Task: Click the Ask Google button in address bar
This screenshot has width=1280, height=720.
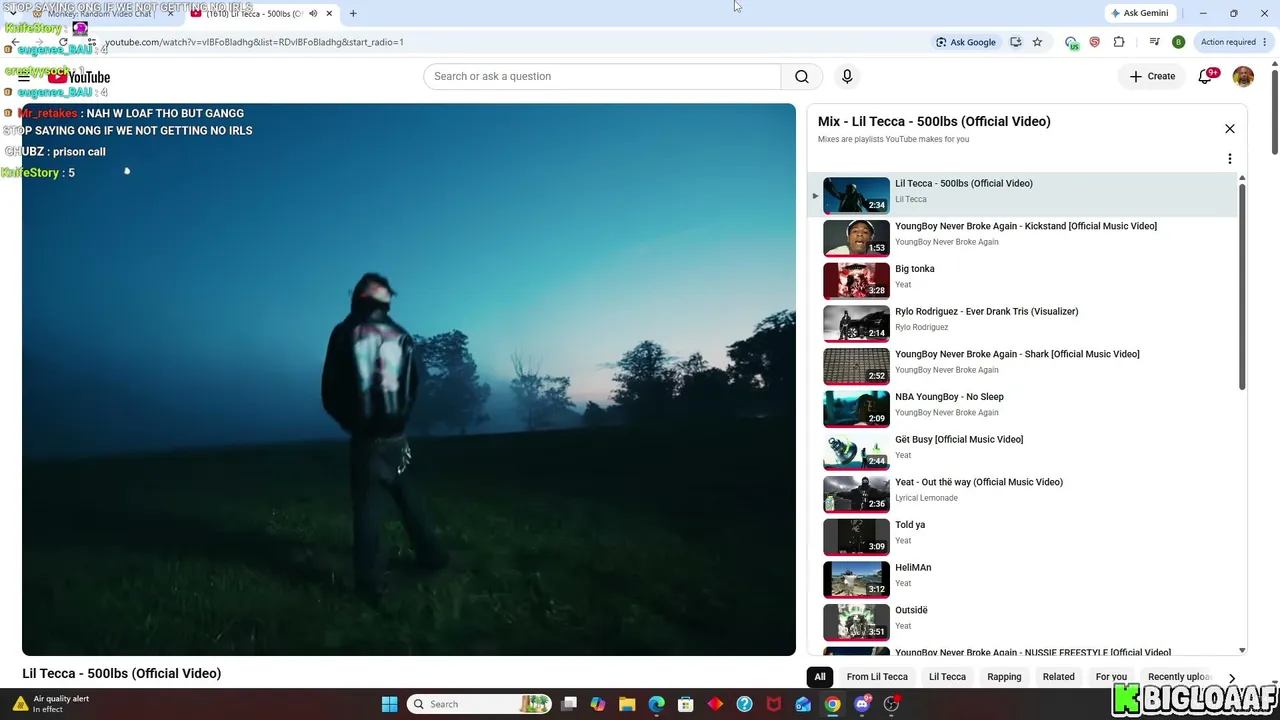Action: (x=965, y=42)
